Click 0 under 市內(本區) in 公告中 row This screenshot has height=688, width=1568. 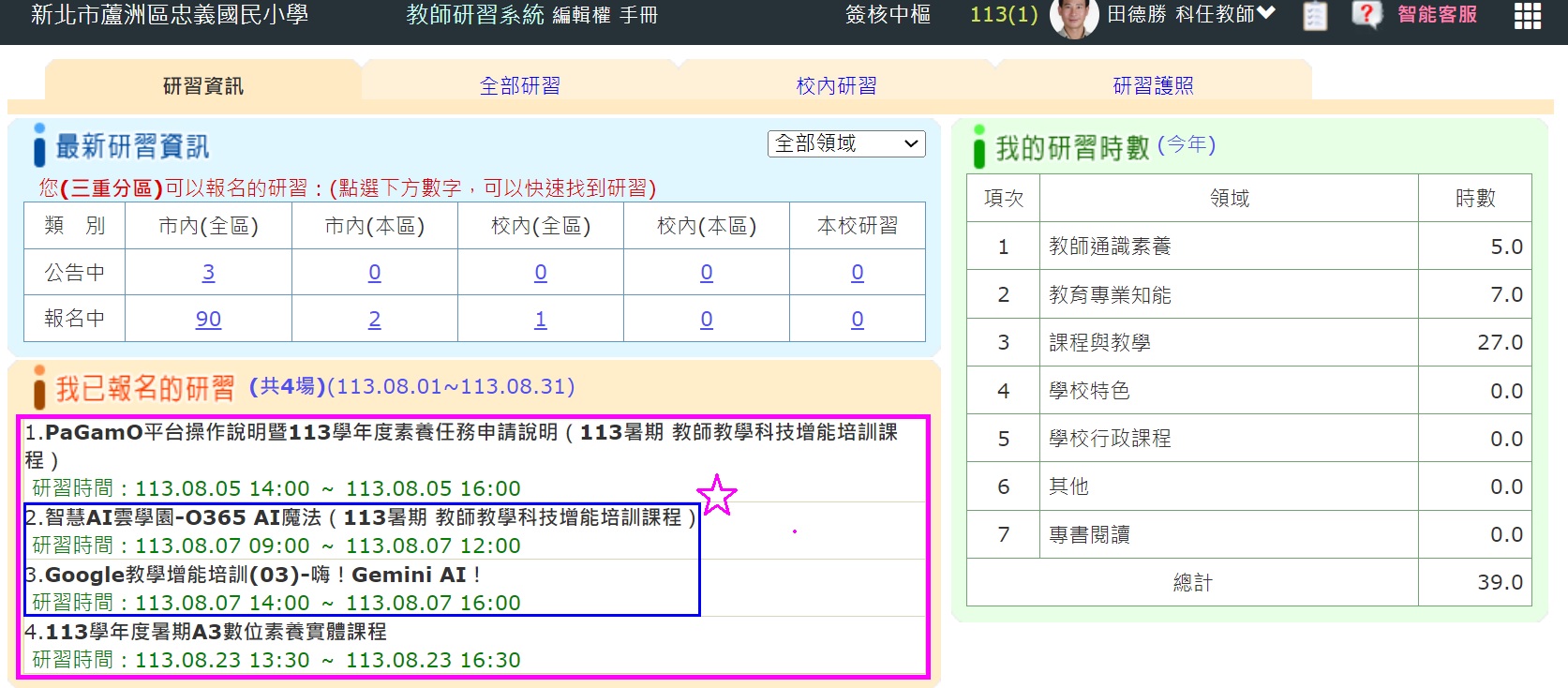[375, 272]
